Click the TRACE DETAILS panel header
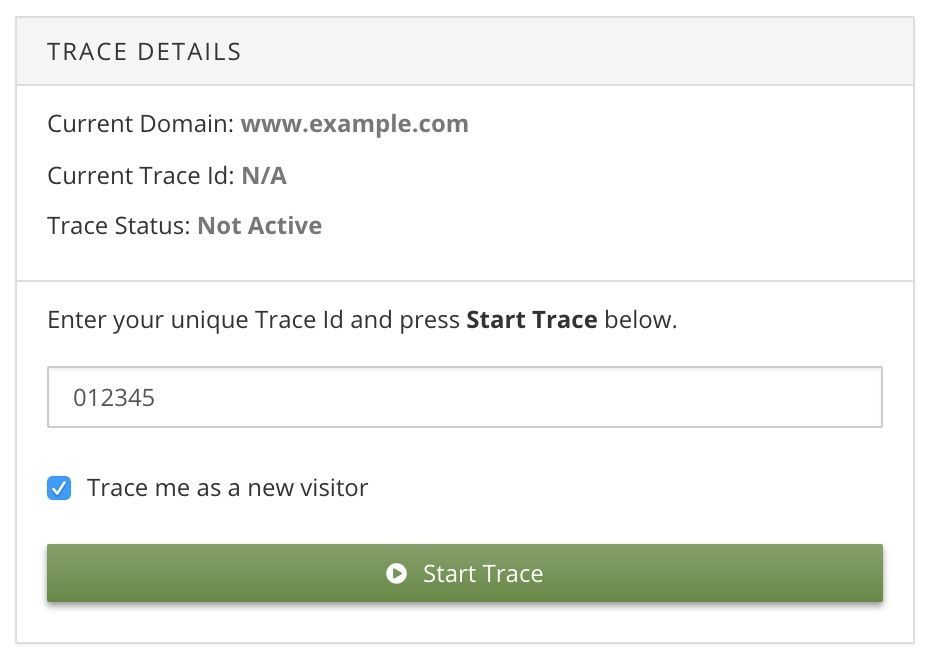Image resolution: width=934 pixels, height=659 pixels. pos(145,52)
